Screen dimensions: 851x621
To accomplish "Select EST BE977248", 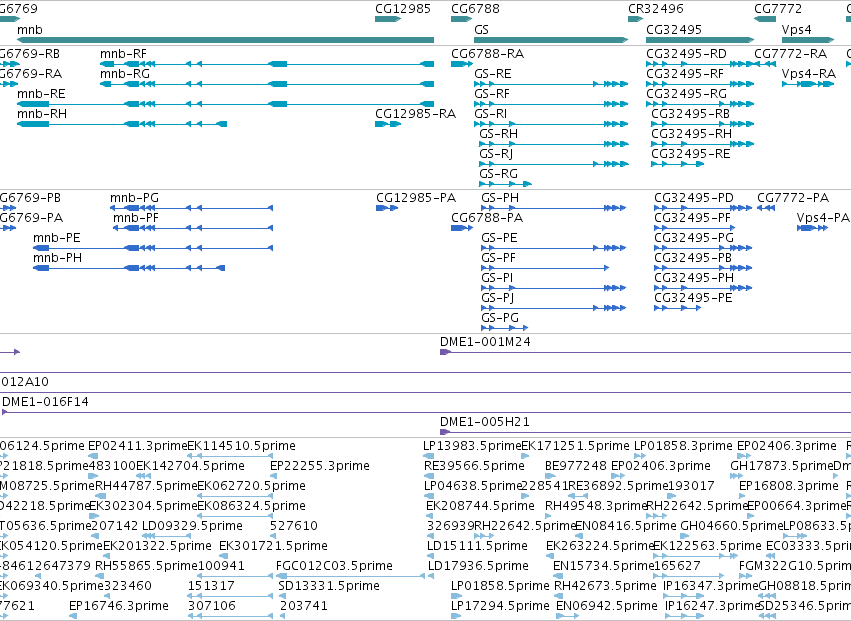I will (551, 477).
